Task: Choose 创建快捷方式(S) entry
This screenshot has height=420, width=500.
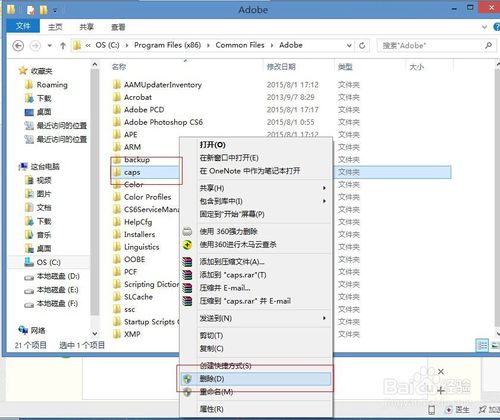Action: click(256, 366)
